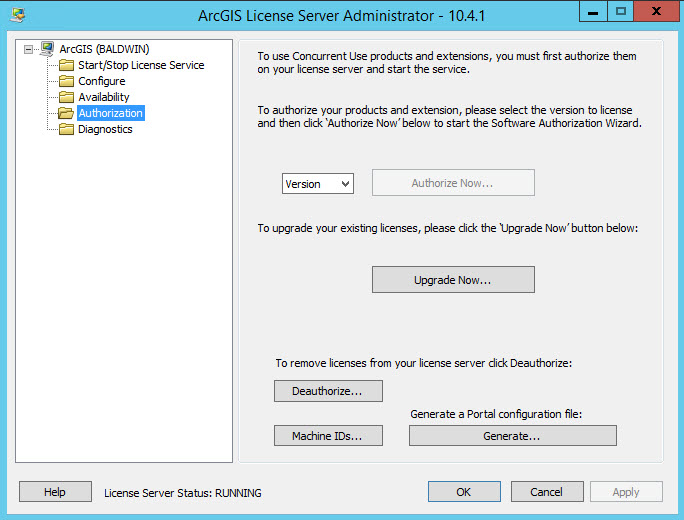Click the Start/Stop License Service folder icon
684x520 pixels.
pyautogui.click(x=67, y=65)
